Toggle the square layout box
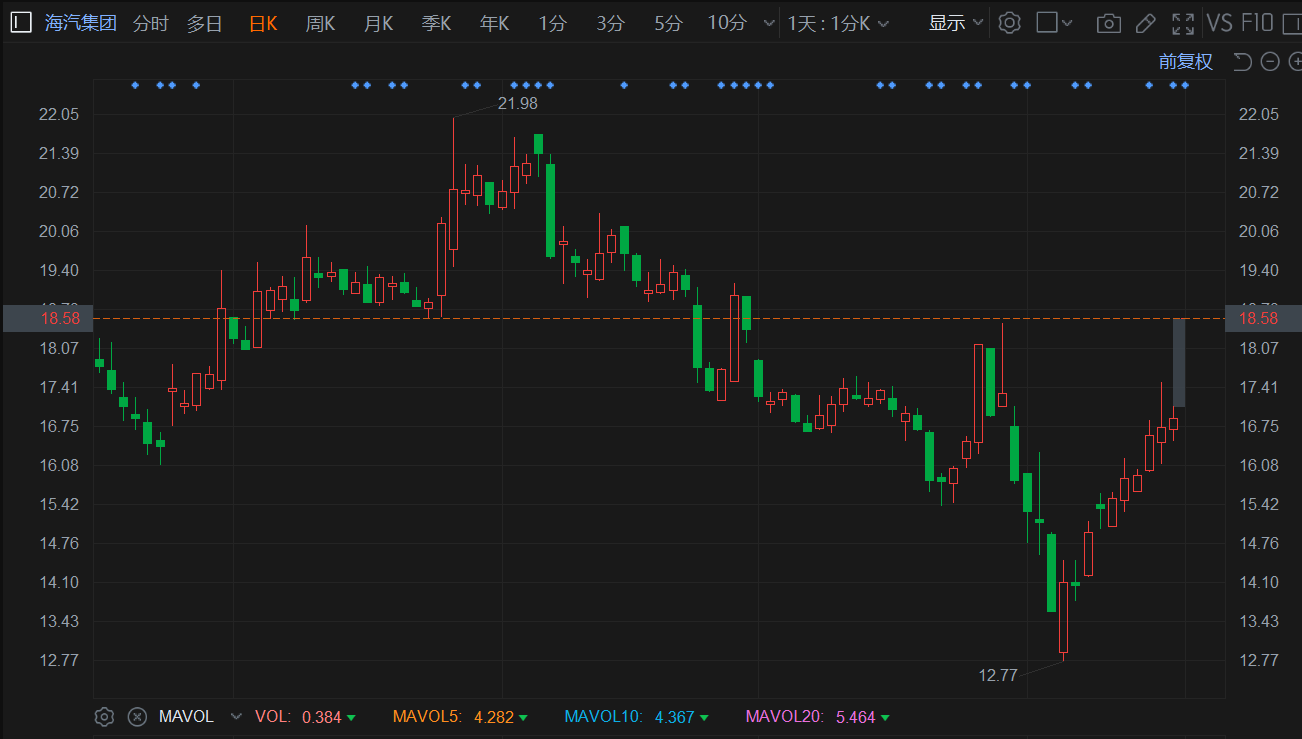This screenshot has height=739, width=1302. 1047,23
